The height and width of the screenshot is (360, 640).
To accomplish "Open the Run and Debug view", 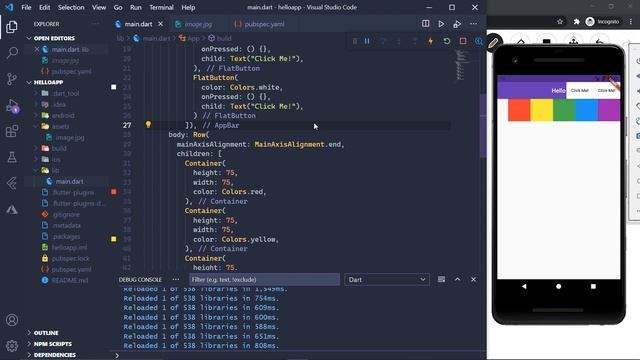I will coord(12,106).
